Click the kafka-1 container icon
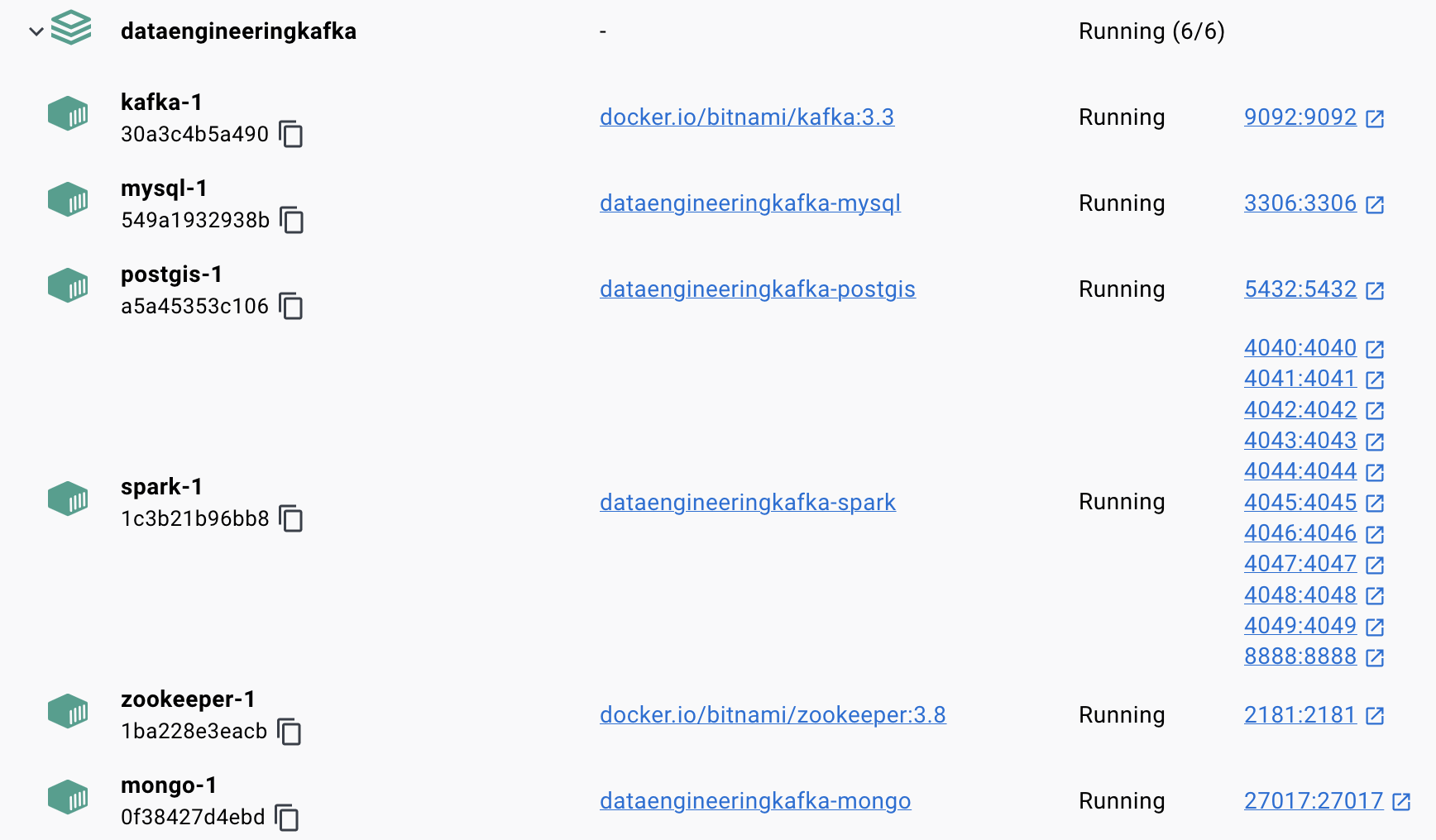This screenshot has width=1436, height=840. coord(68,114)
